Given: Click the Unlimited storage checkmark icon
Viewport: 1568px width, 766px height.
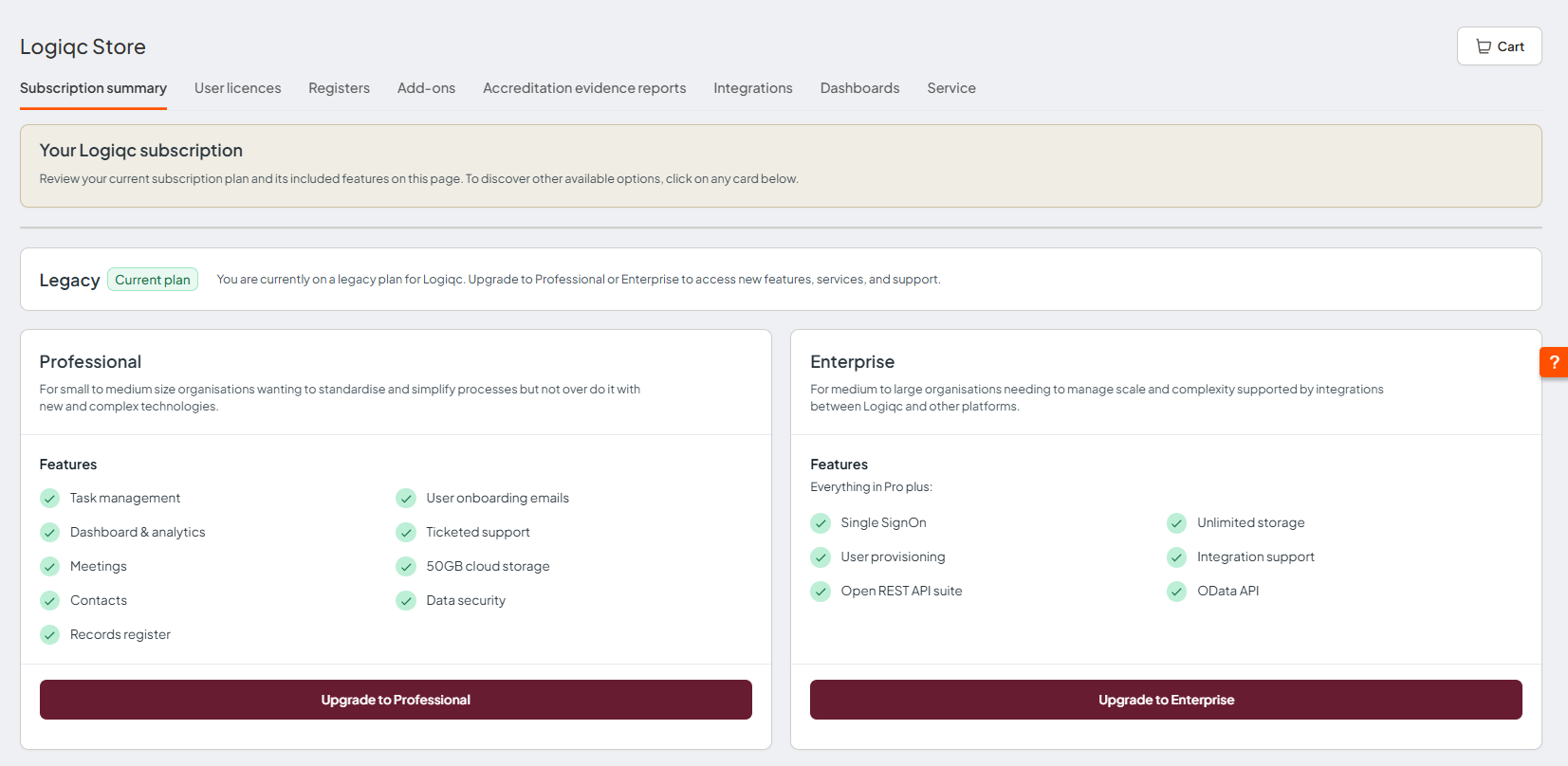Looking at the screenshot, I should tap(1176, 523).
